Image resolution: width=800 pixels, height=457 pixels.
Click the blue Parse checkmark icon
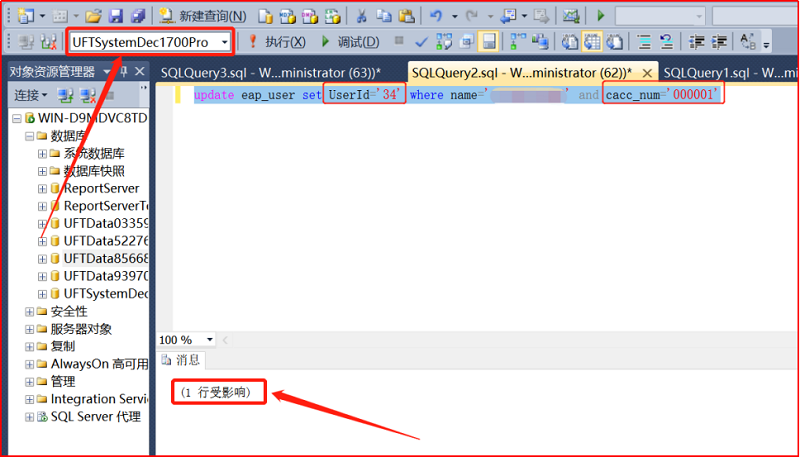pyautogui.click(x=421, y=42)
